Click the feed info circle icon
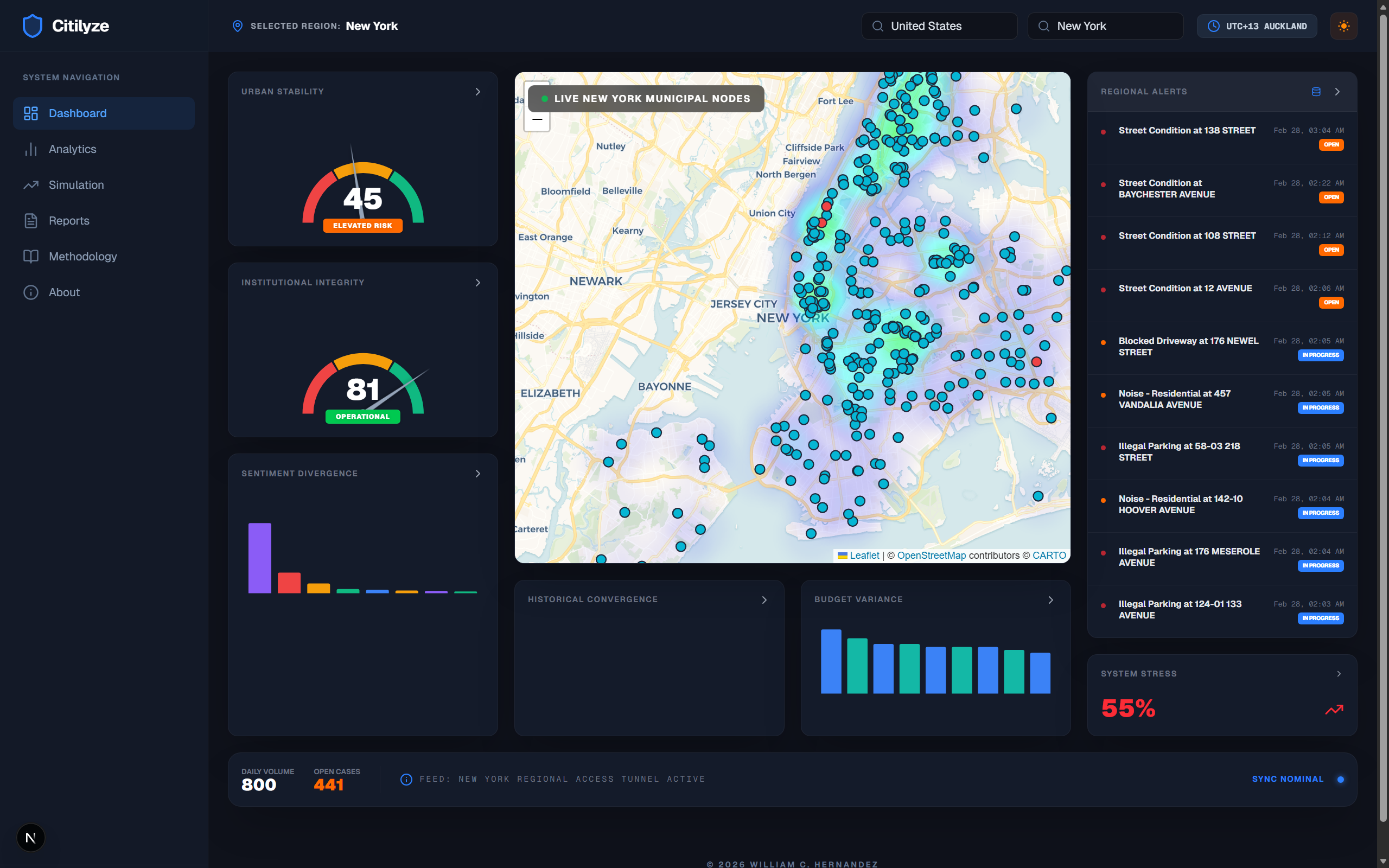Image resolution: width=1389 pixels, height=868 pixels. pyautogui.click(x=406, y=779)
